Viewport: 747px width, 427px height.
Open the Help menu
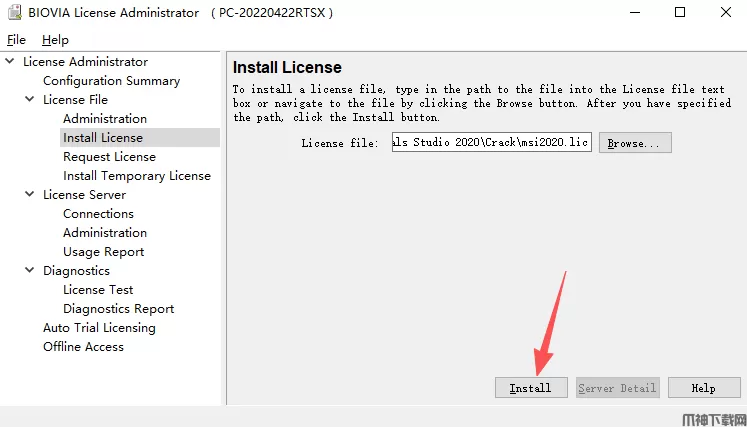pyautogui.click(x=55, y=40)
